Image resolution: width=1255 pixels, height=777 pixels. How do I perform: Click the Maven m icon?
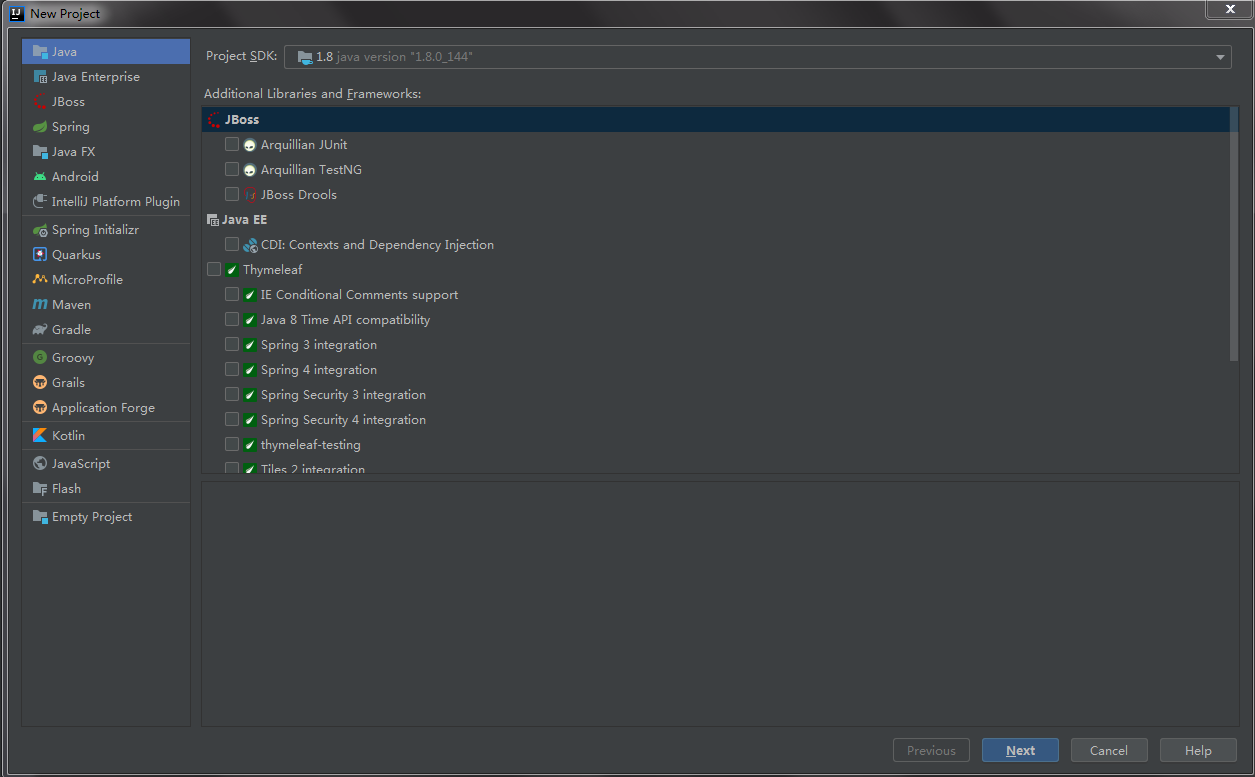40,304
